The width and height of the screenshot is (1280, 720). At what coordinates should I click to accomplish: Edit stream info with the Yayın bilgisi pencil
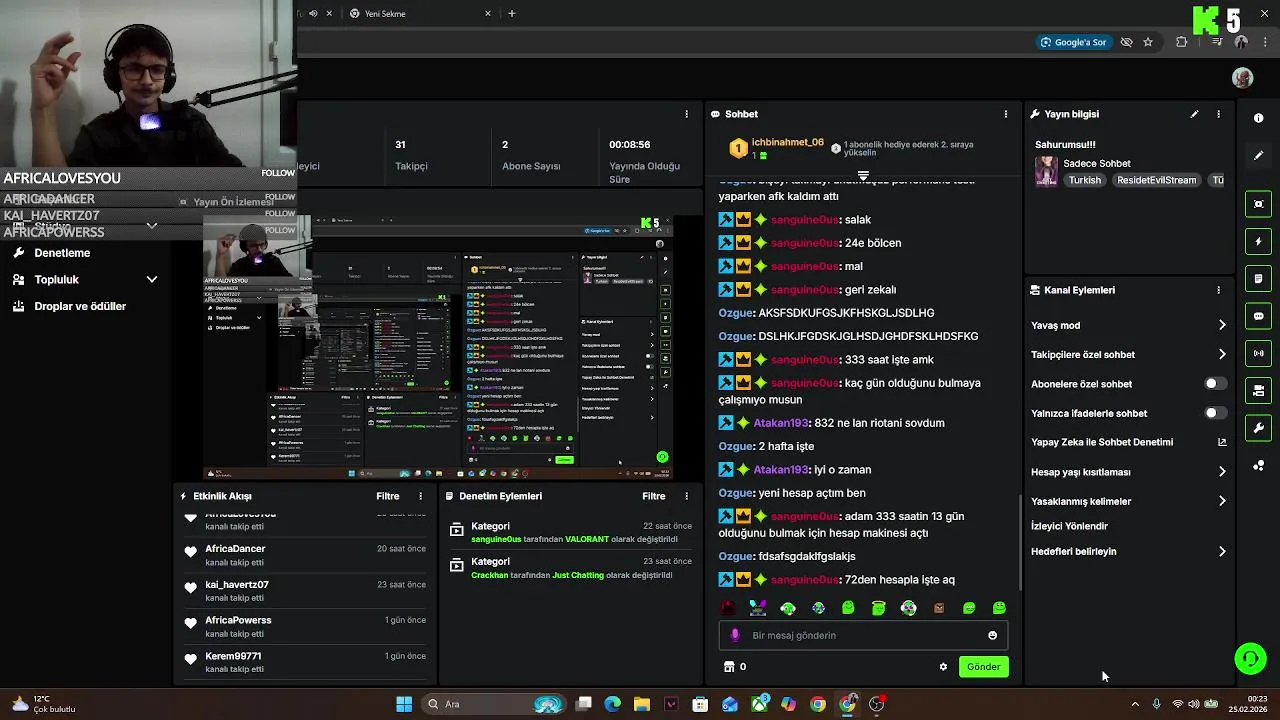(x=1194, y=114)
